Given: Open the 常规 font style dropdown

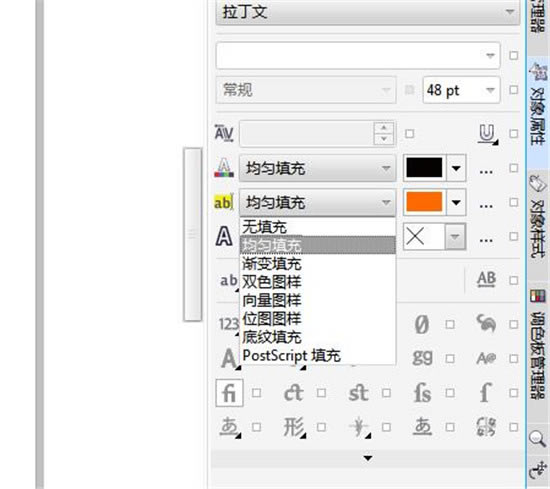Looking at the screenshot, I should click(306, 90).
